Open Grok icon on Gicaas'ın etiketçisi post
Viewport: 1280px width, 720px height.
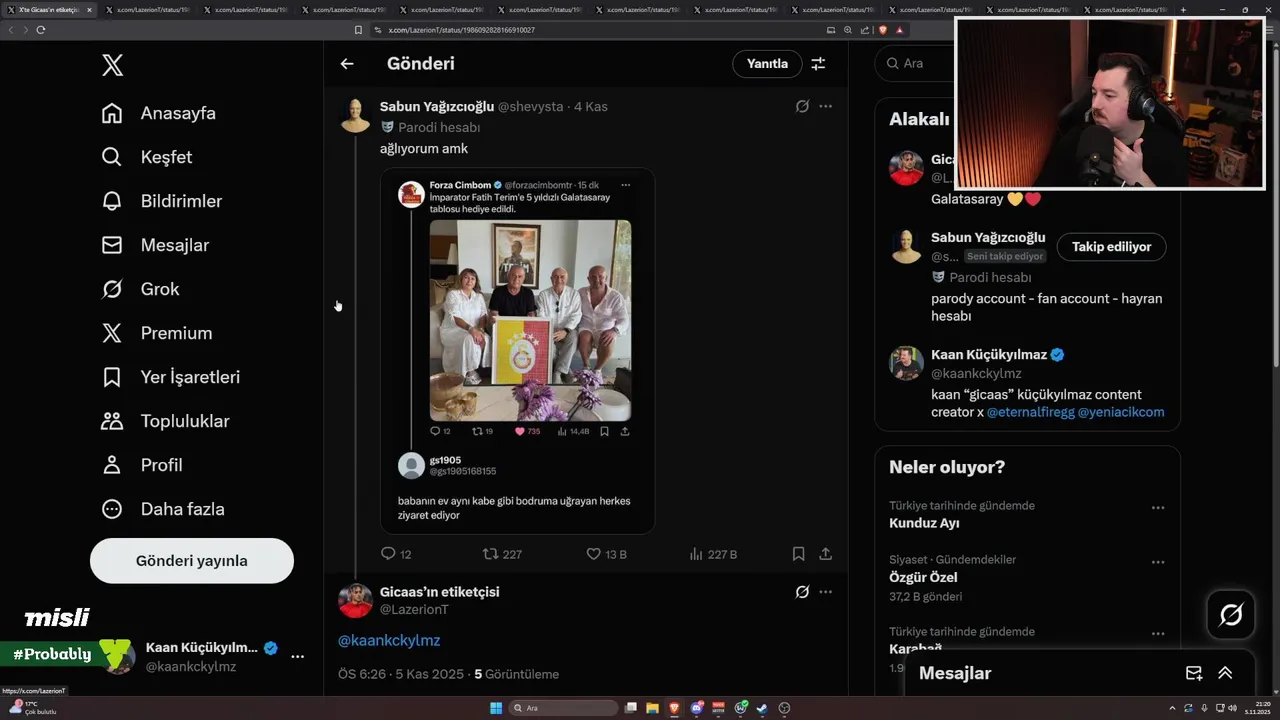pos(802,592)
